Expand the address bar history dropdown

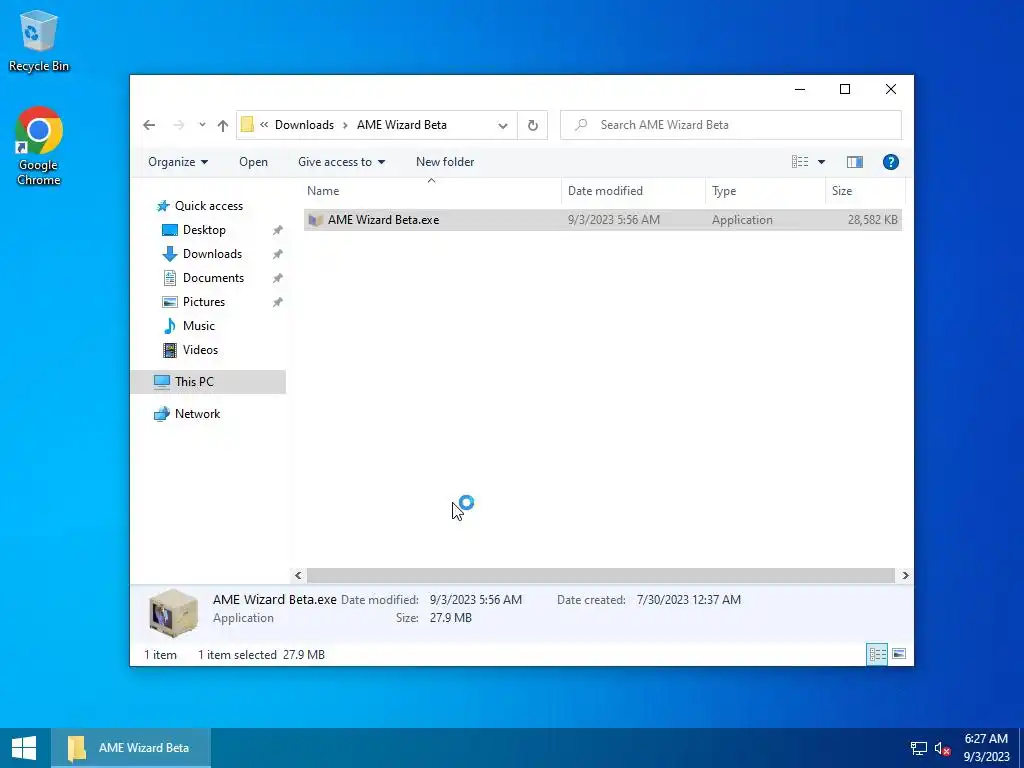pos(502,125)
